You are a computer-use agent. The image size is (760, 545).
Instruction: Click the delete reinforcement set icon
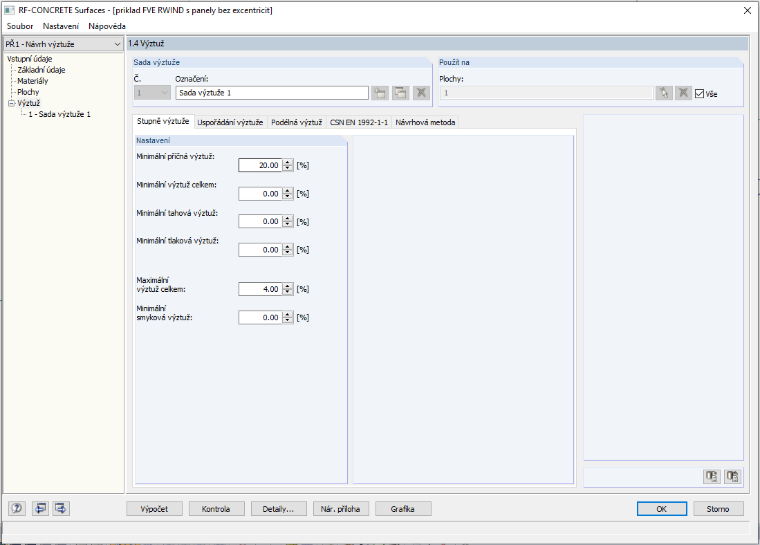tap(421, 93)
